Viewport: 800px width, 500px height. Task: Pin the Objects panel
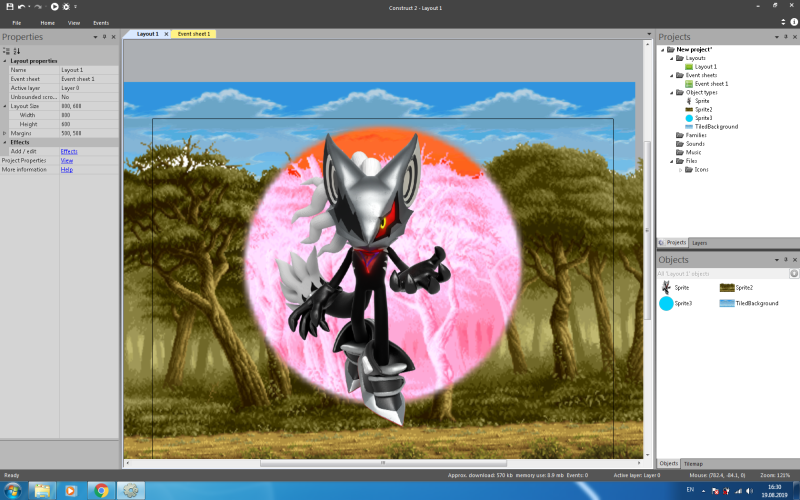pos(786,260)
